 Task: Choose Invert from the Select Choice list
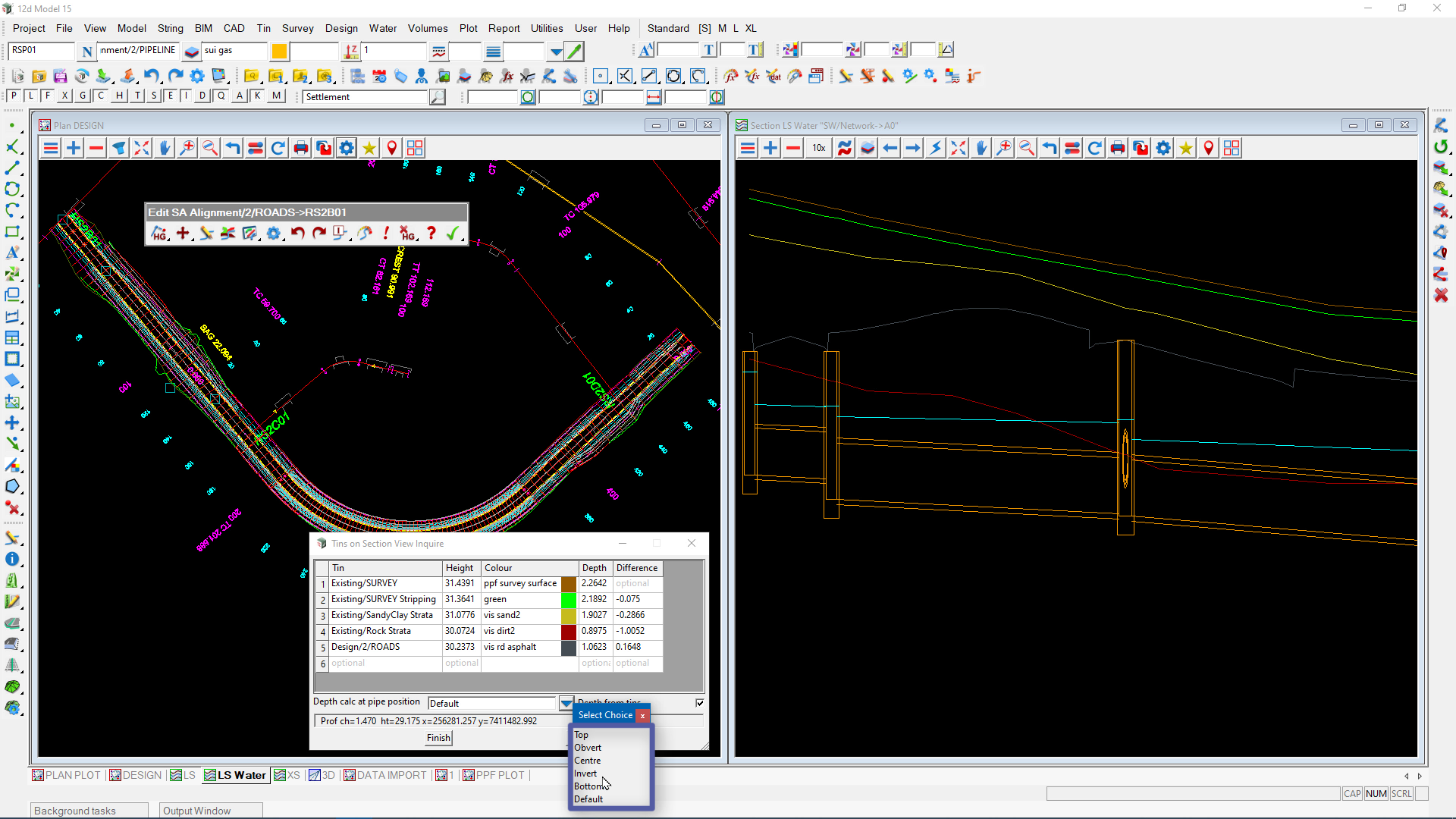585,773
